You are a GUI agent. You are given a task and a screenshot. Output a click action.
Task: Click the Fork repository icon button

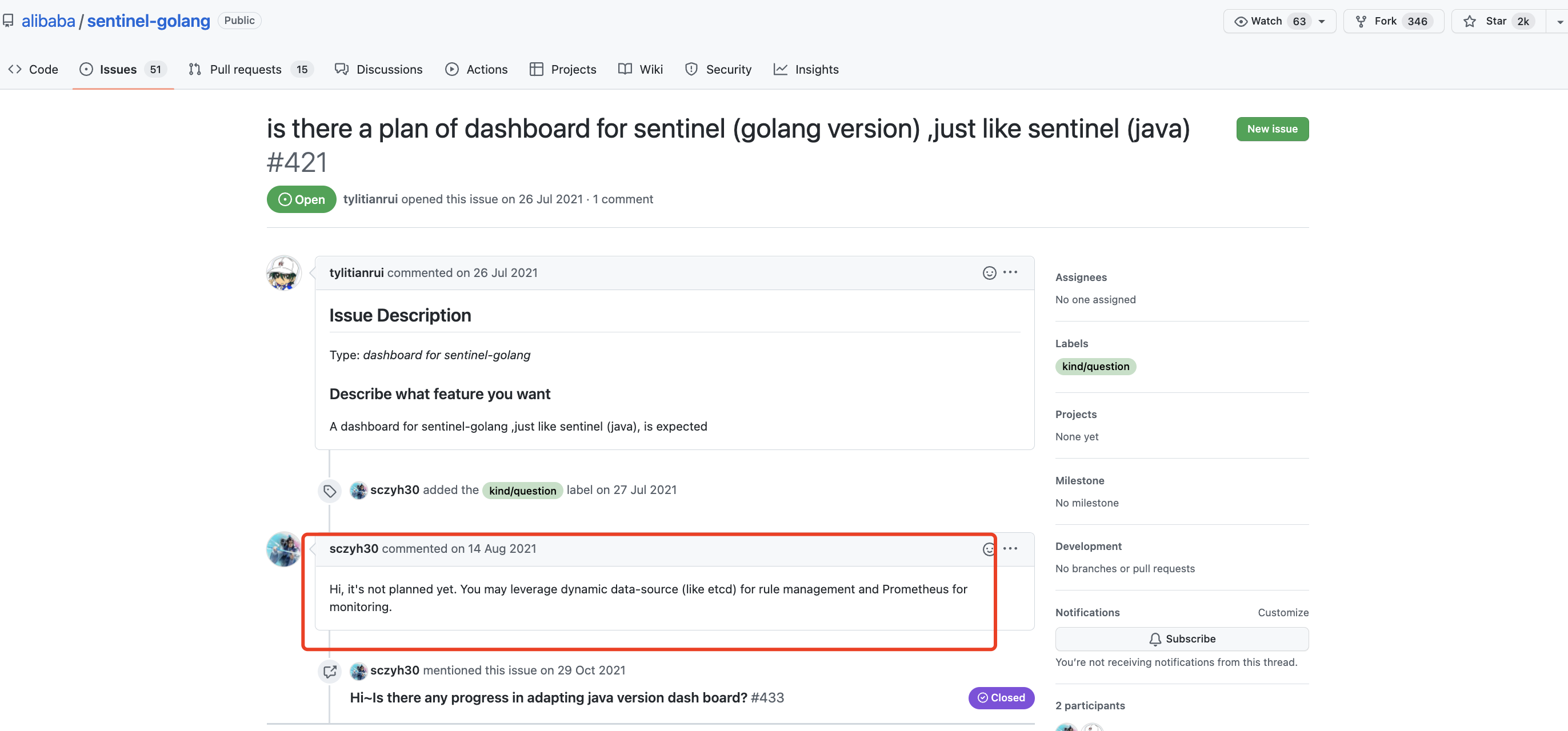(x=1361, y=21)
